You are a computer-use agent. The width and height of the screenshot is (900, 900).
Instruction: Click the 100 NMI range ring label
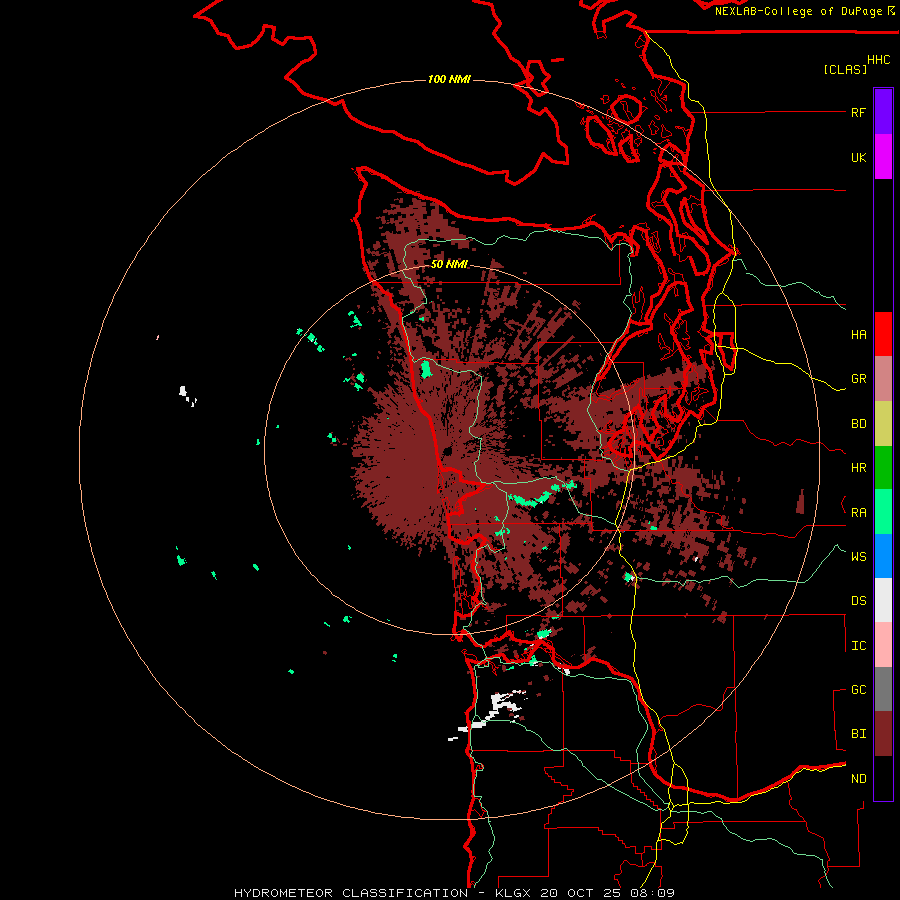coord(449,79)
